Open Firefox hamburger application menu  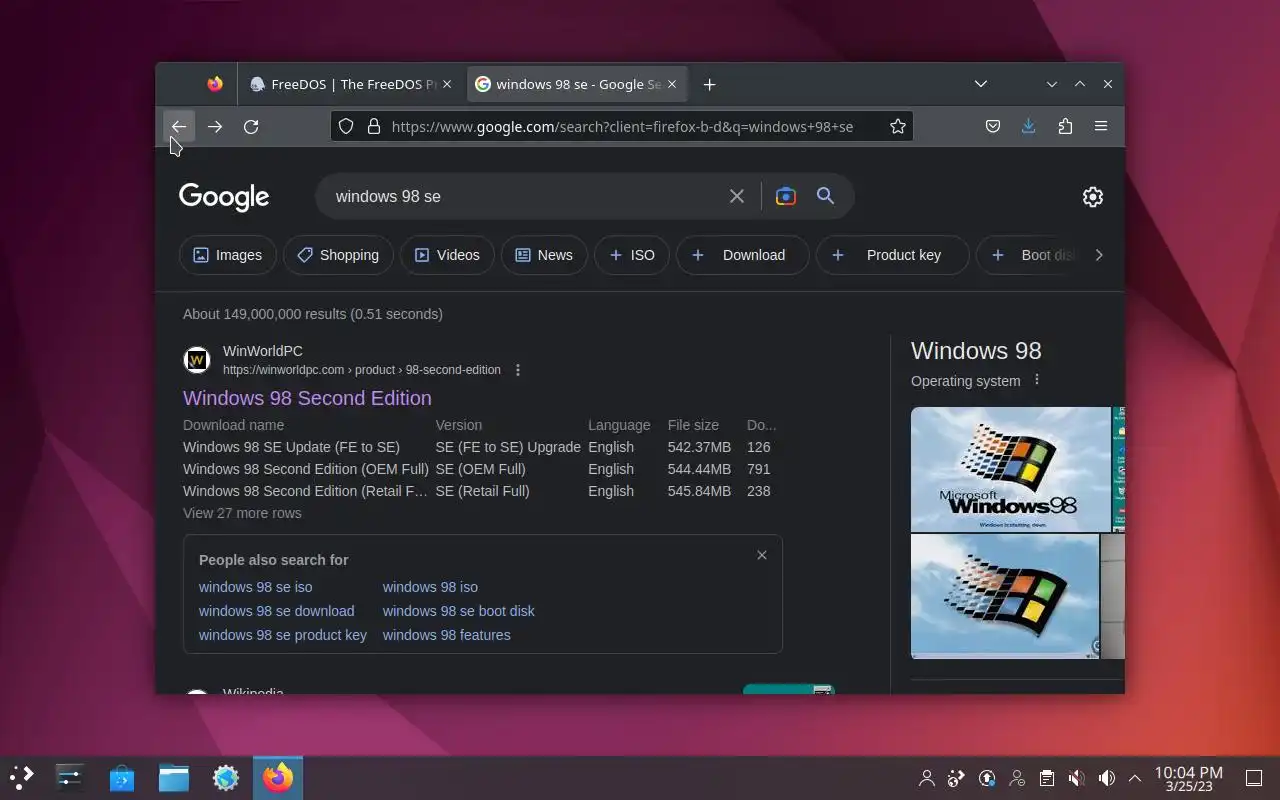(x=1101, y=127)
